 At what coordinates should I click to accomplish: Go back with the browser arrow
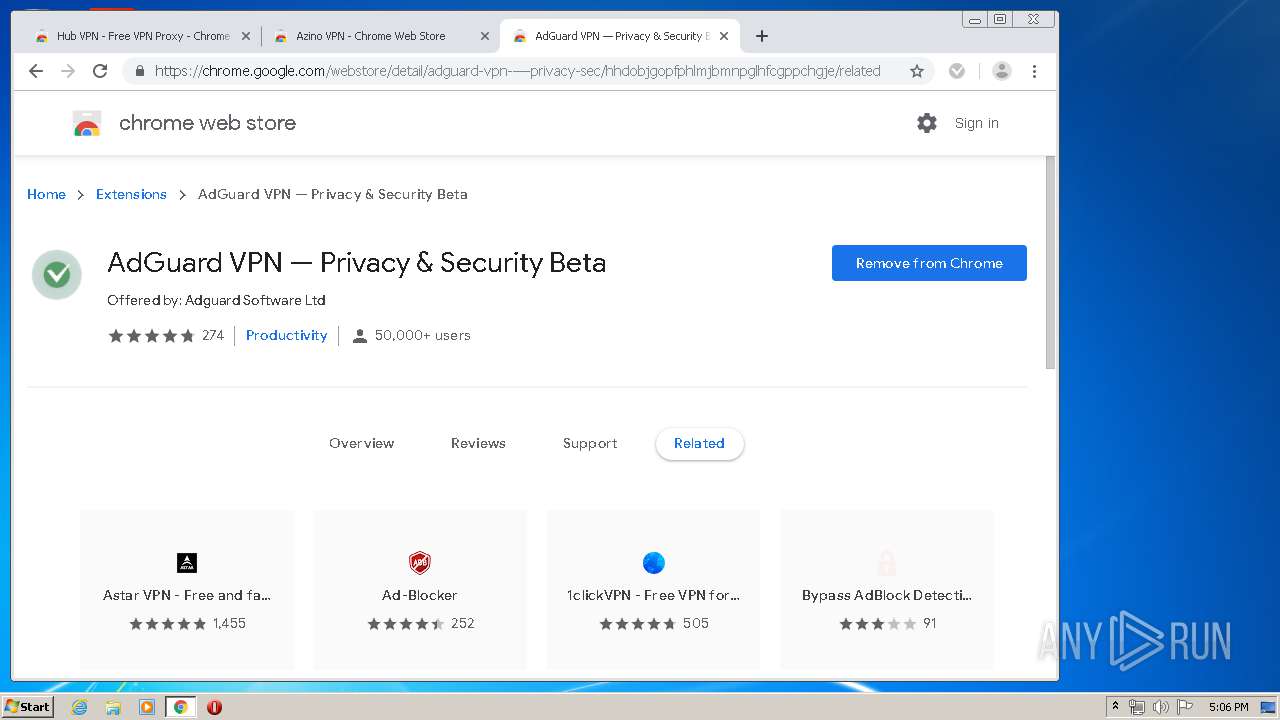pyautogui.click(x=36, y=71)
